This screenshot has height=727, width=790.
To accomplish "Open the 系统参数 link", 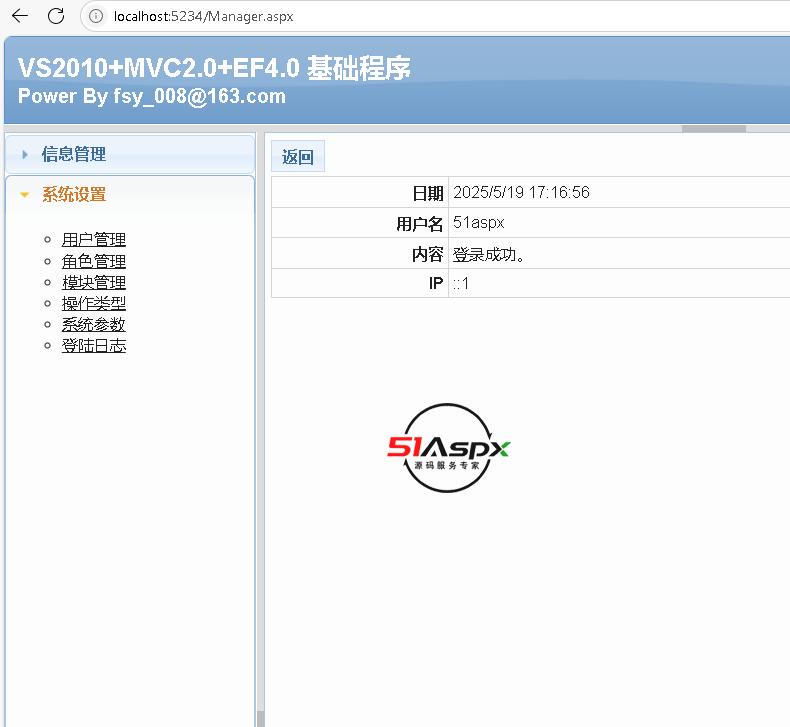I will pos(94,324).
